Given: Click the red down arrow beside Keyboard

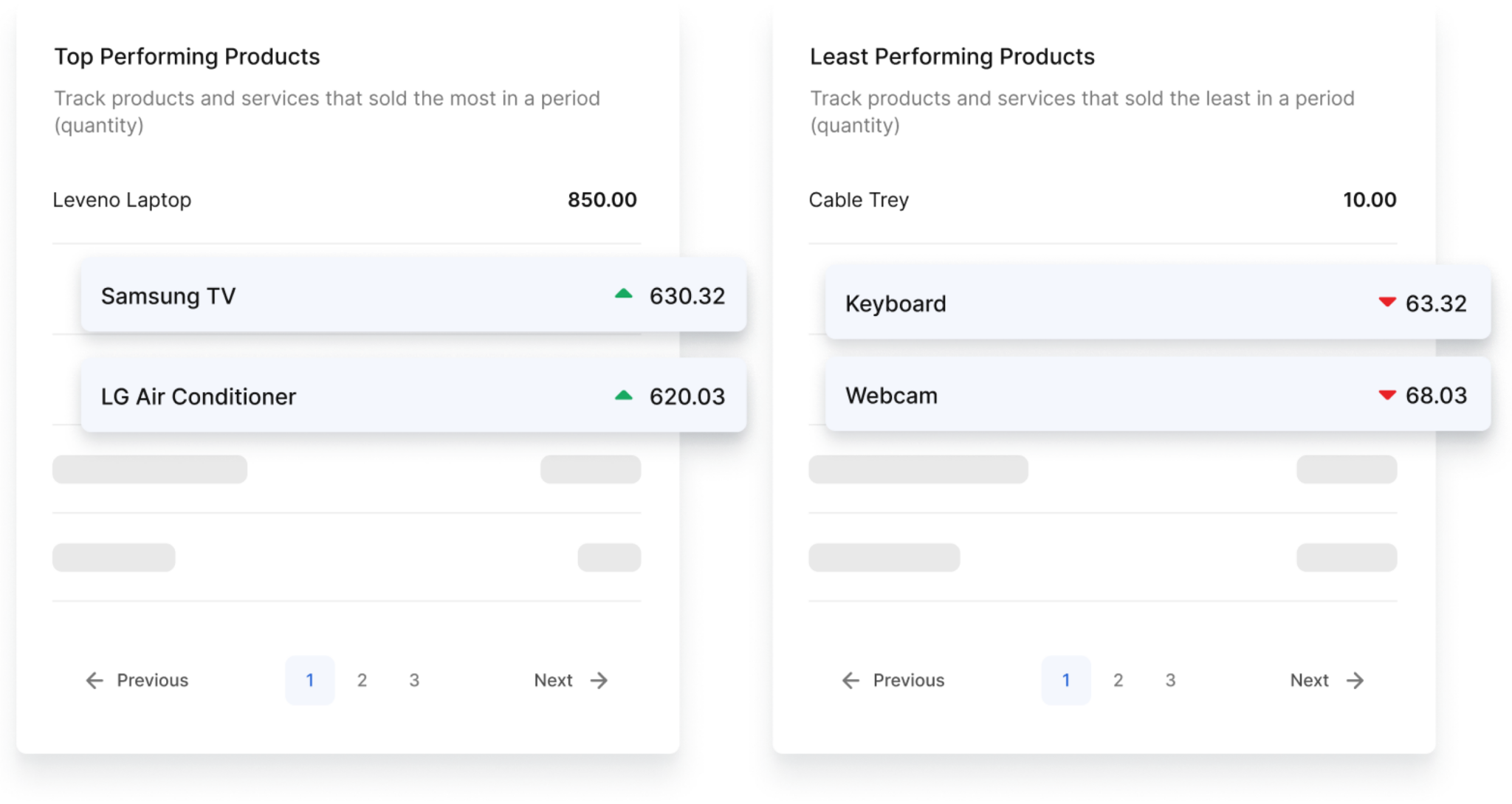Looking at the screenshot, I should click(x=1387, y=303).
